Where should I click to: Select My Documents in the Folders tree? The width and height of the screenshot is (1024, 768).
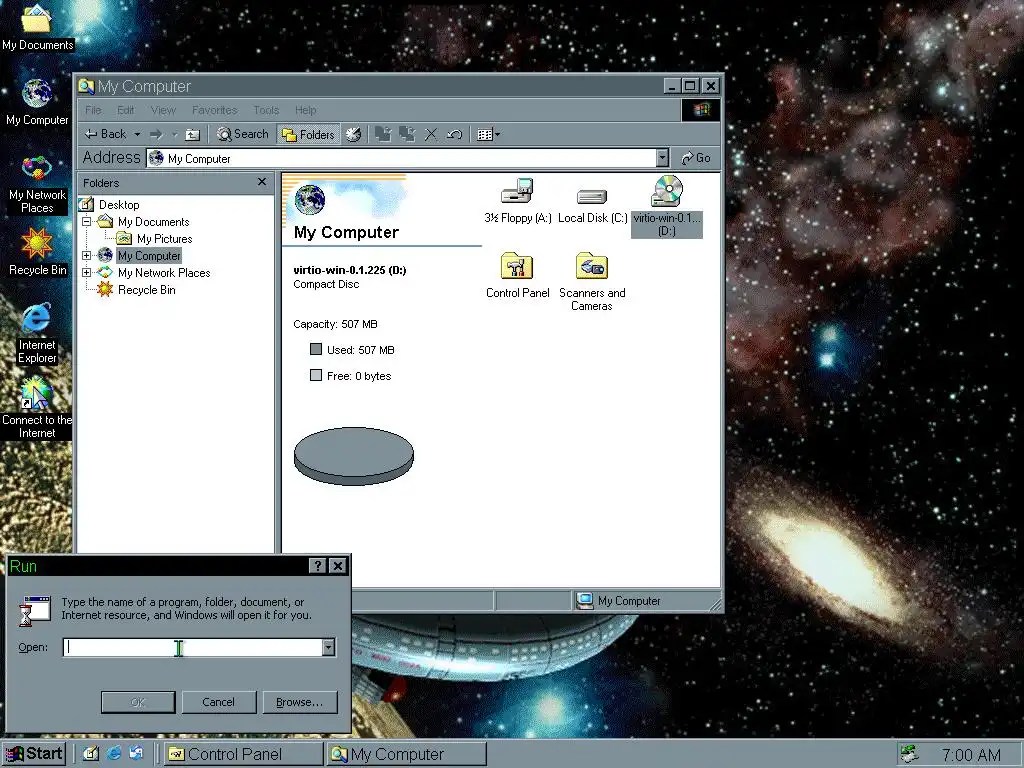[153, 222]
